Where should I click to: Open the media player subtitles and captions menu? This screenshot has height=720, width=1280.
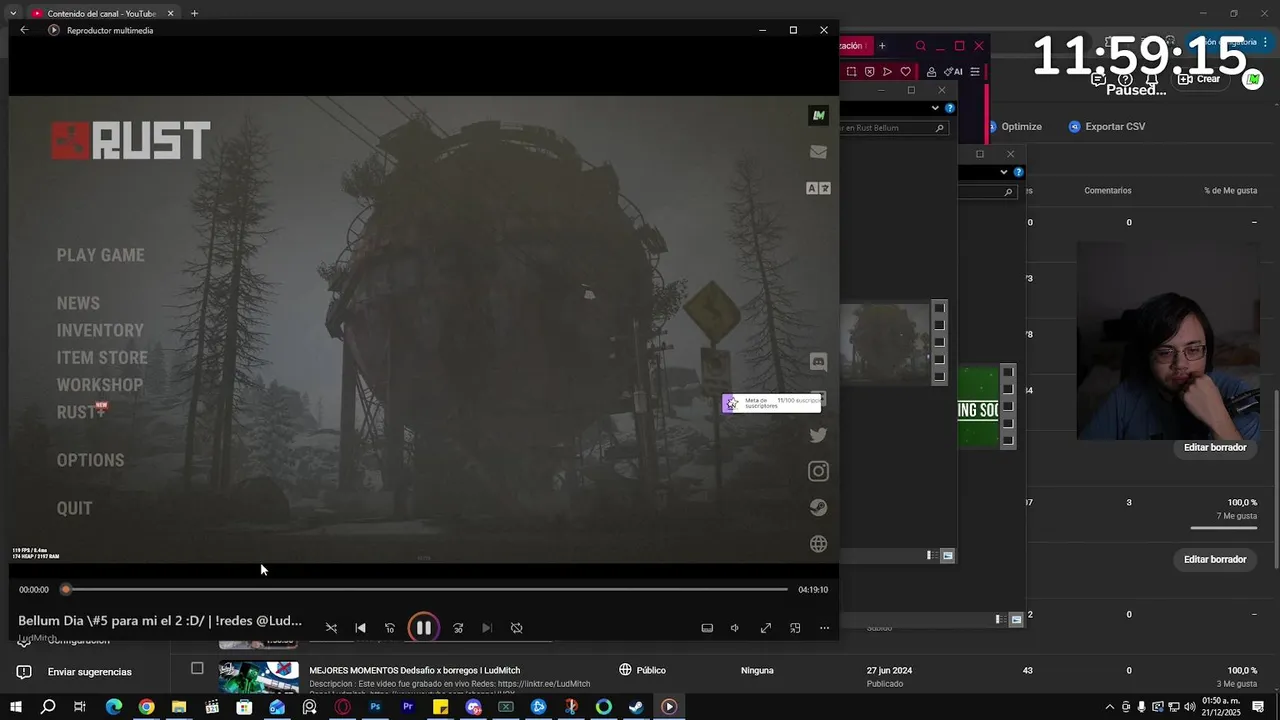(707, 628)
